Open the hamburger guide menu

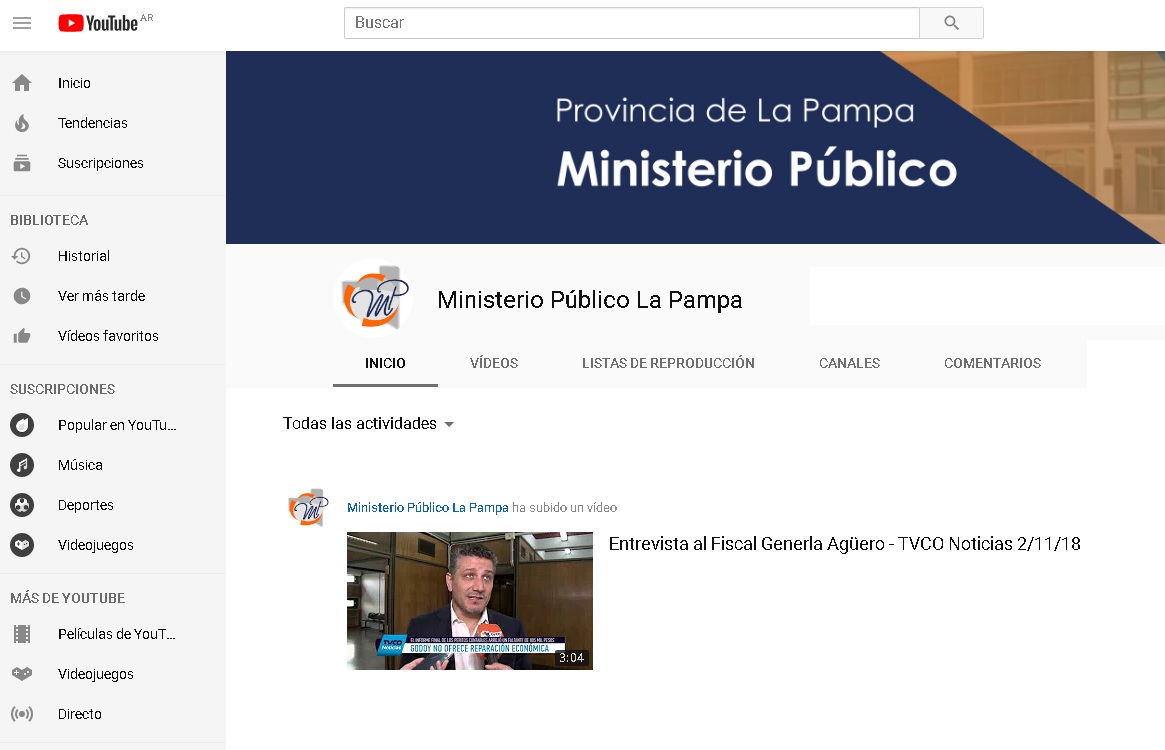click(x=21, y=23)
